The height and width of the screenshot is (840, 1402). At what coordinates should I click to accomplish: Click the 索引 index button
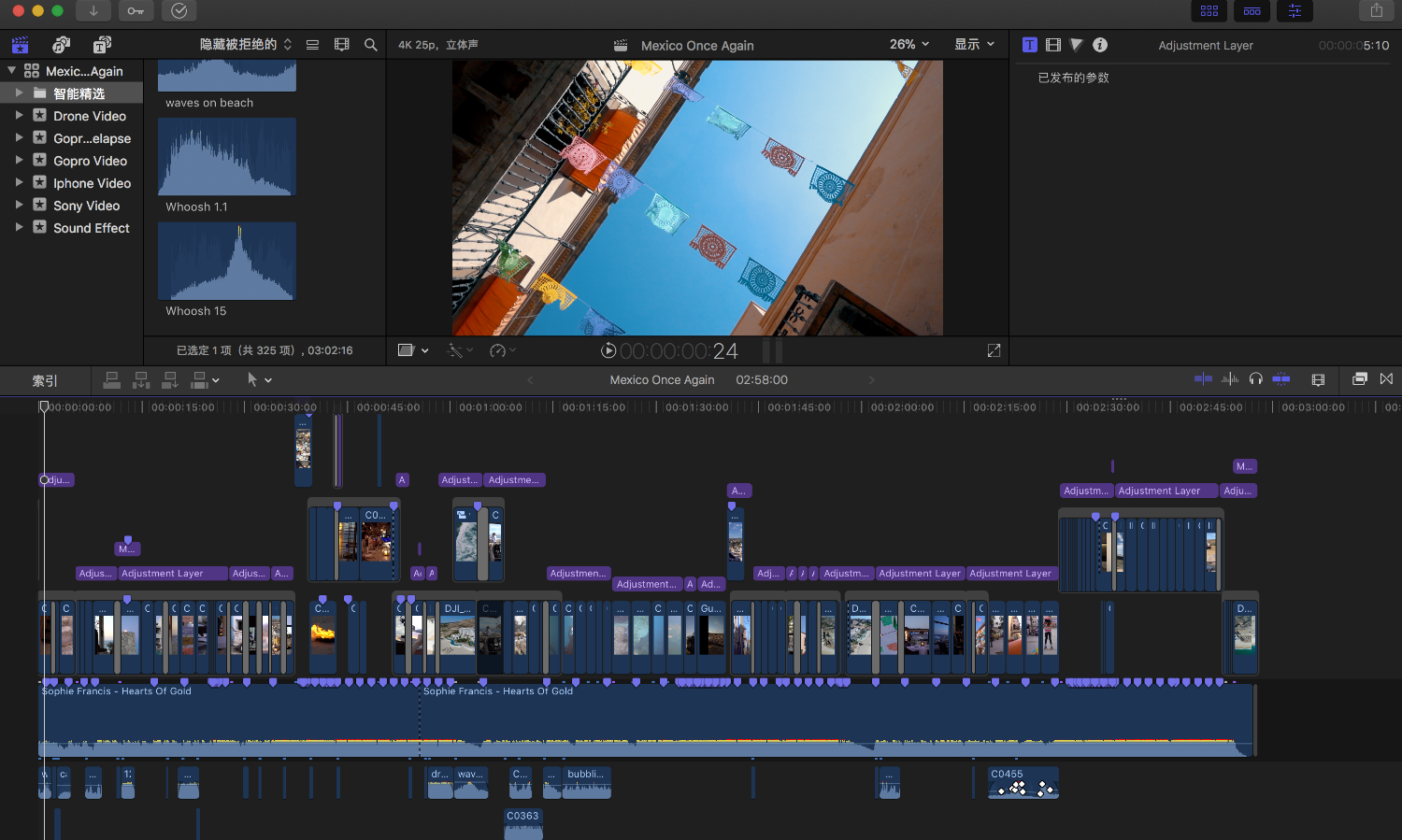tap(45, 380)
